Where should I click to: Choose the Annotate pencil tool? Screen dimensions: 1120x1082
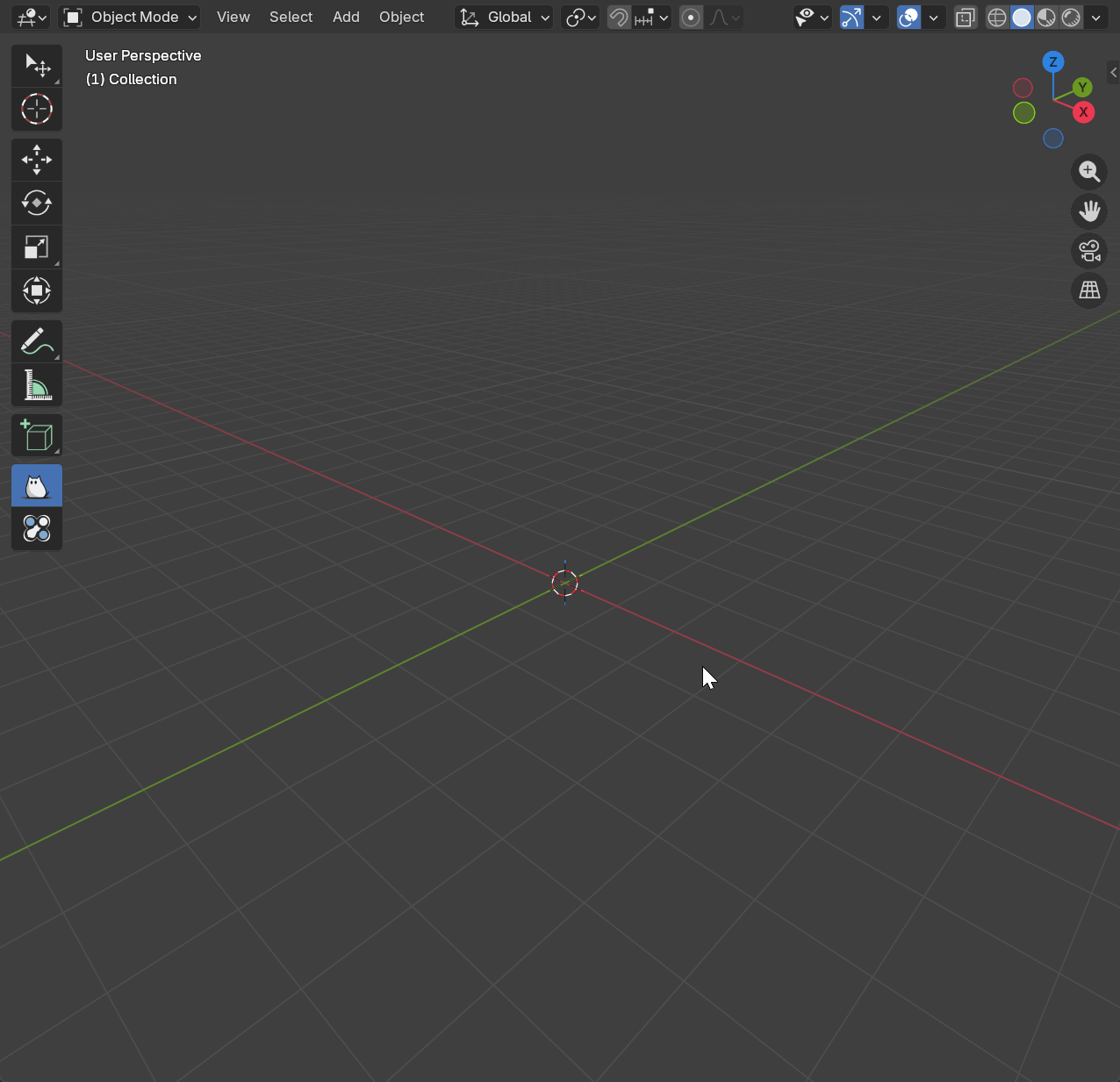[x=36, y=341]
